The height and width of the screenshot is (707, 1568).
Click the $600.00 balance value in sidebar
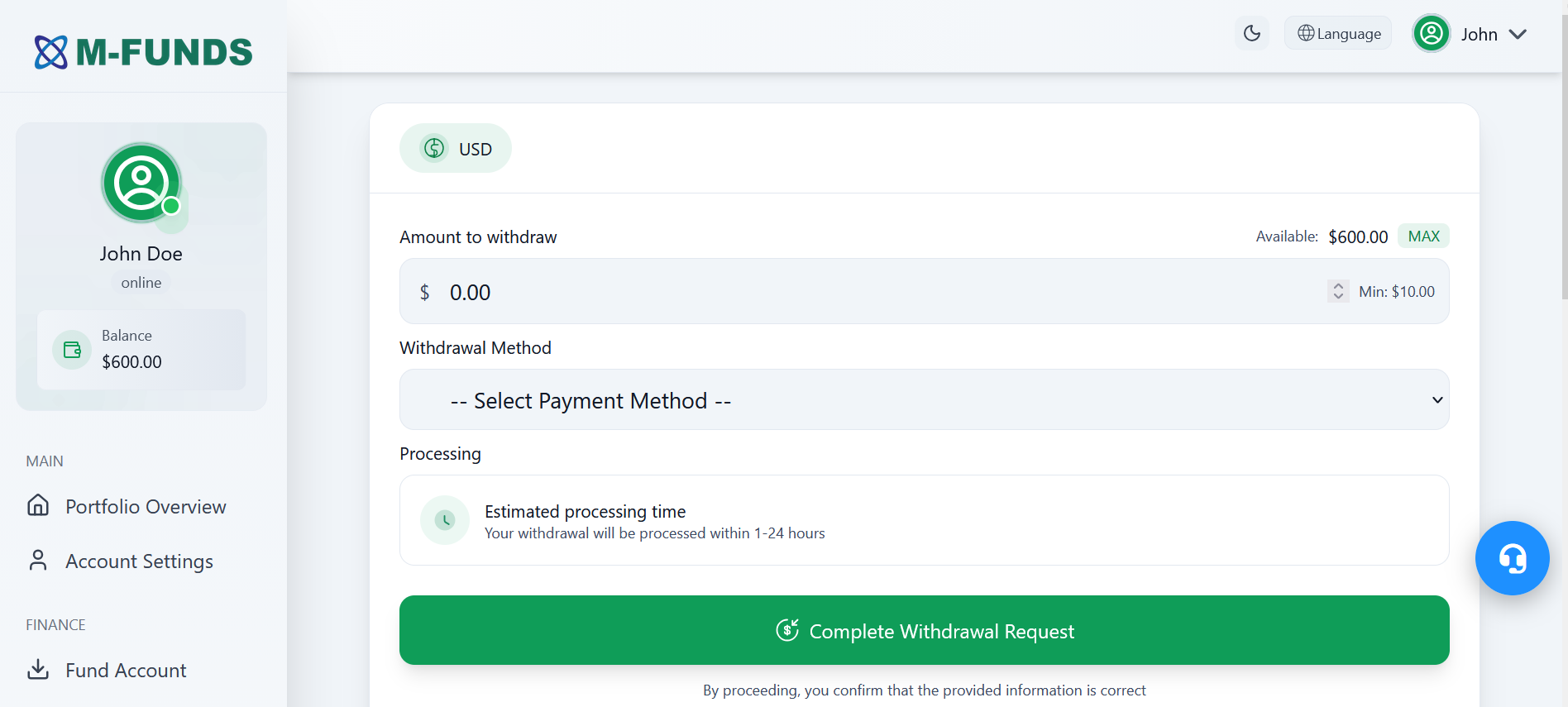point(132,362)
